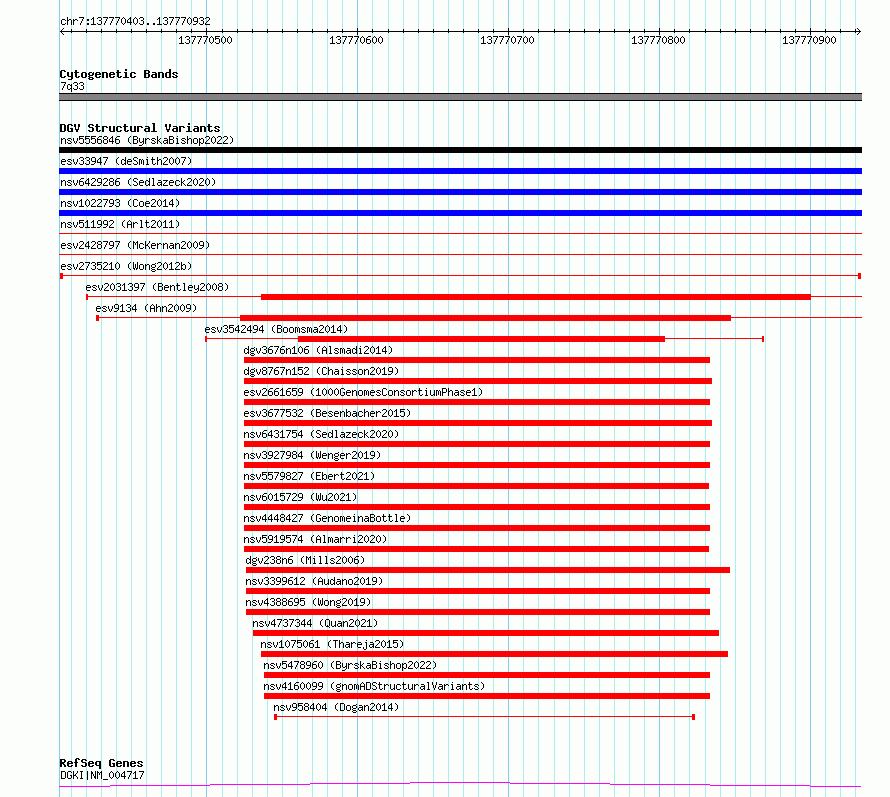
Task: Select dgv8767n152 (Chaisson2019) label
Action: coord(321,371)
